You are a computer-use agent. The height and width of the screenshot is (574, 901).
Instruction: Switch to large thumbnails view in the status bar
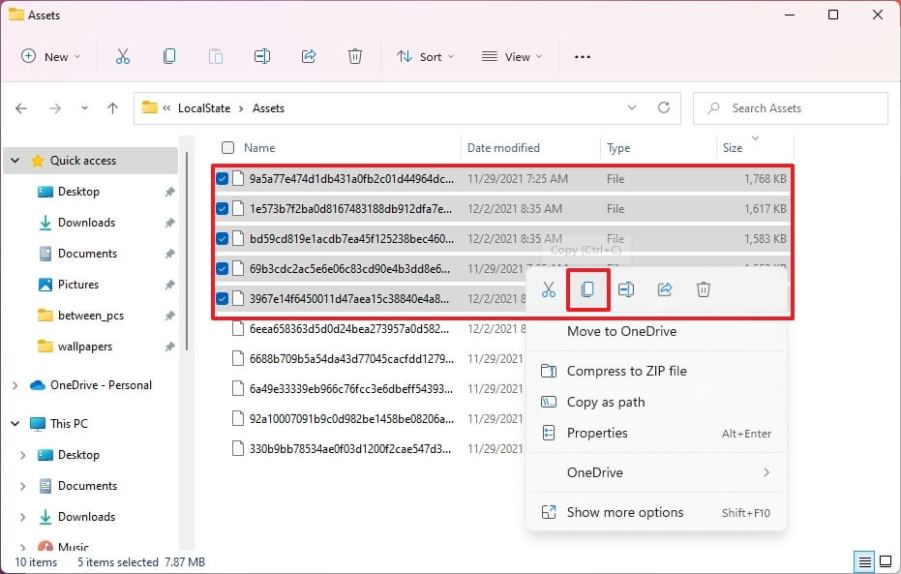click(886, 561)
